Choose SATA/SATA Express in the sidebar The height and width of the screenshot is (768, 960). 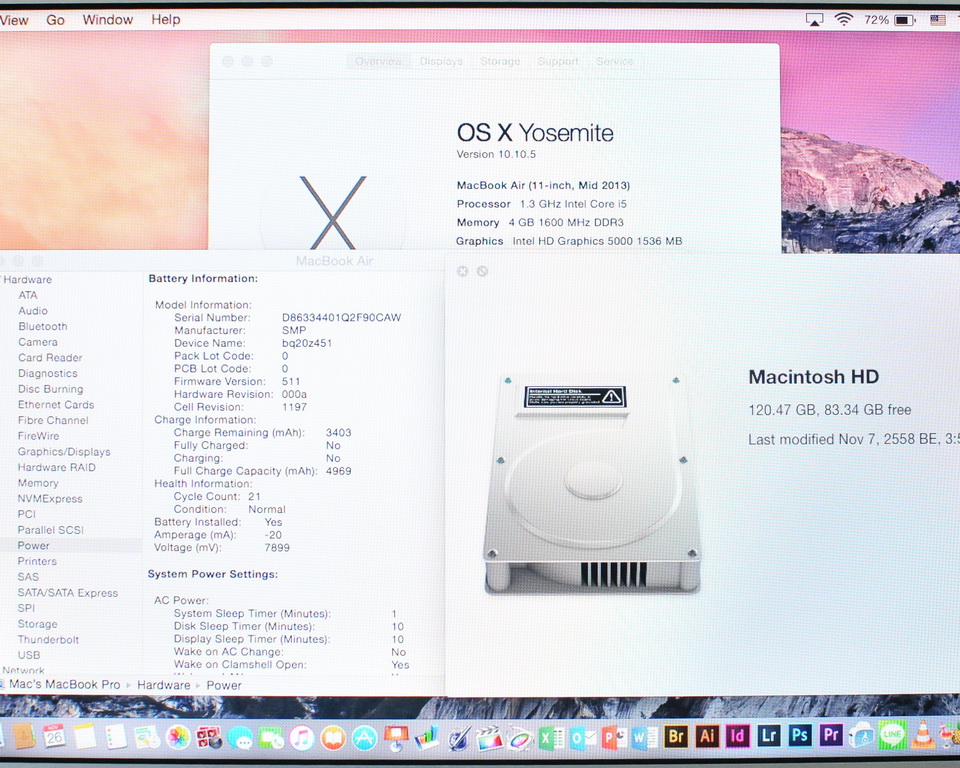point(68,592)
